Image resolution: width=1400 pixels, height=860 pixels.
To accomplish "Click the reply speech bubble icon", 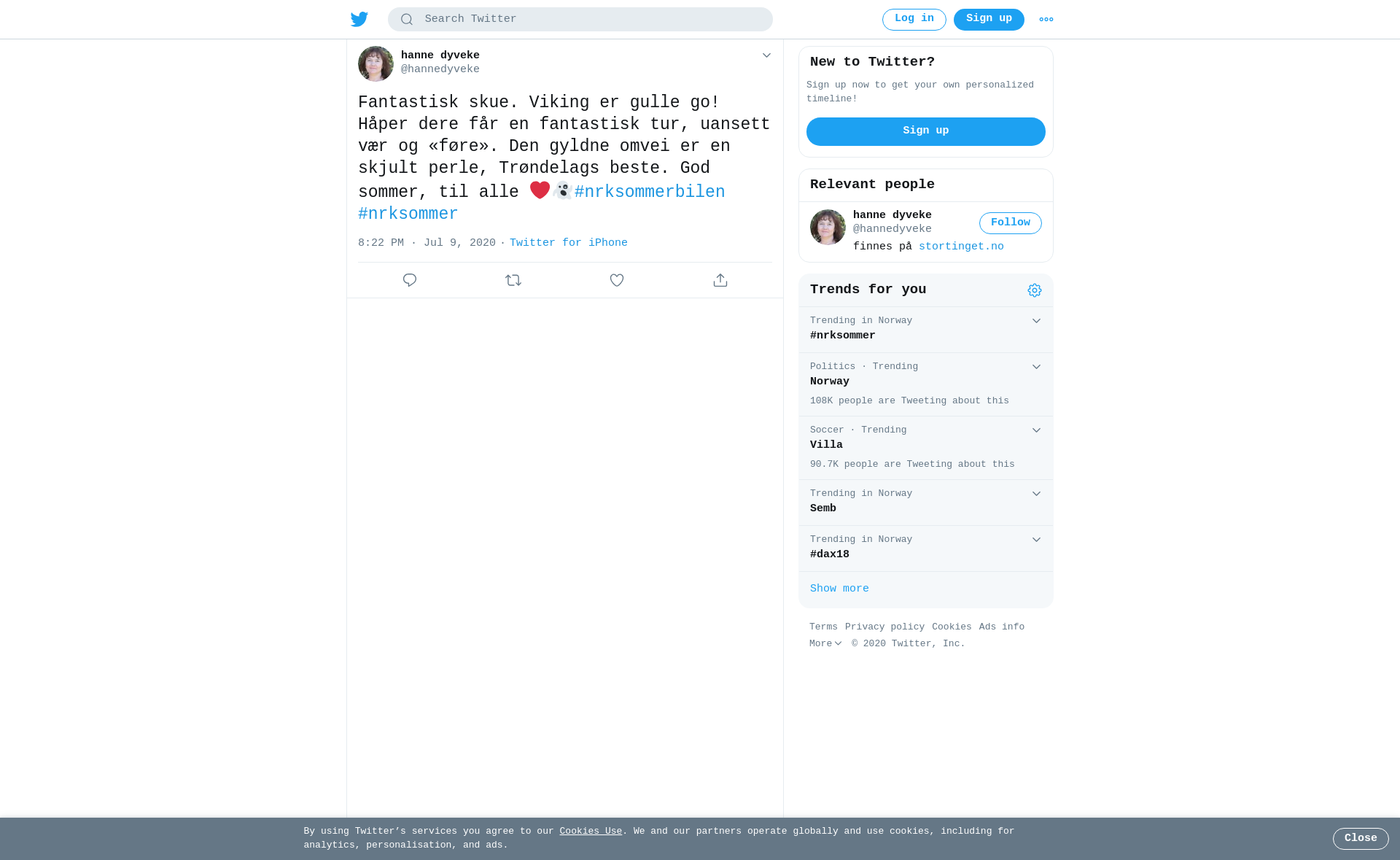I will [x=410, y=280].
